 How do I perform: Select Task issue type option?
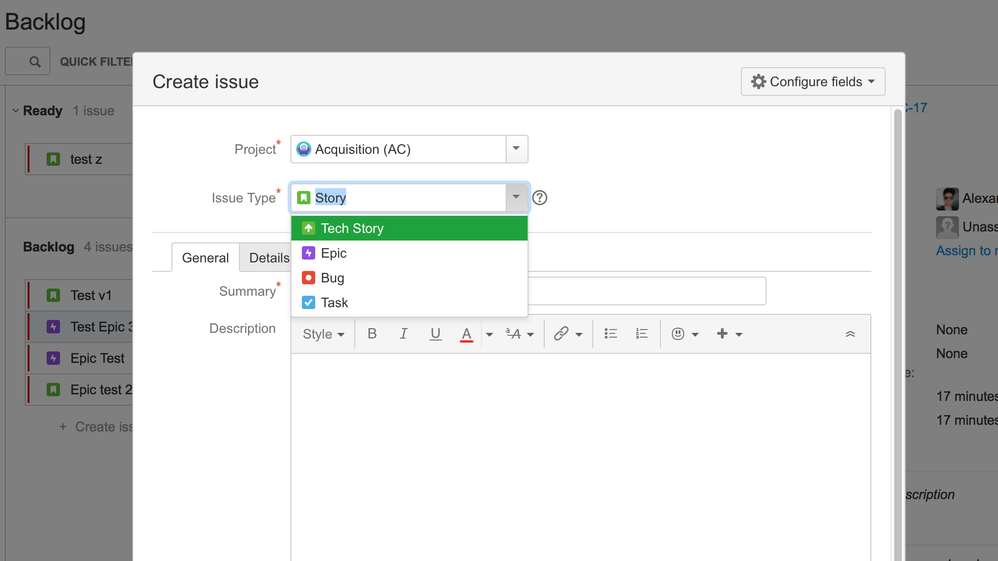point(409,302)
